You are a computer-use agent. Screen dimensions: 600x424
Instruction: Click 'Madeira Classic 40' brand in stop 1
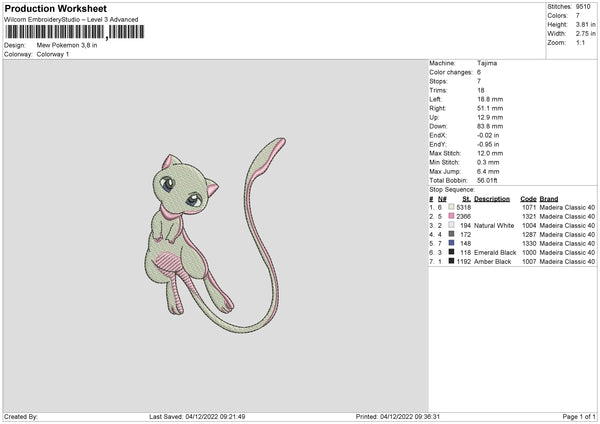tap(567, 207)
